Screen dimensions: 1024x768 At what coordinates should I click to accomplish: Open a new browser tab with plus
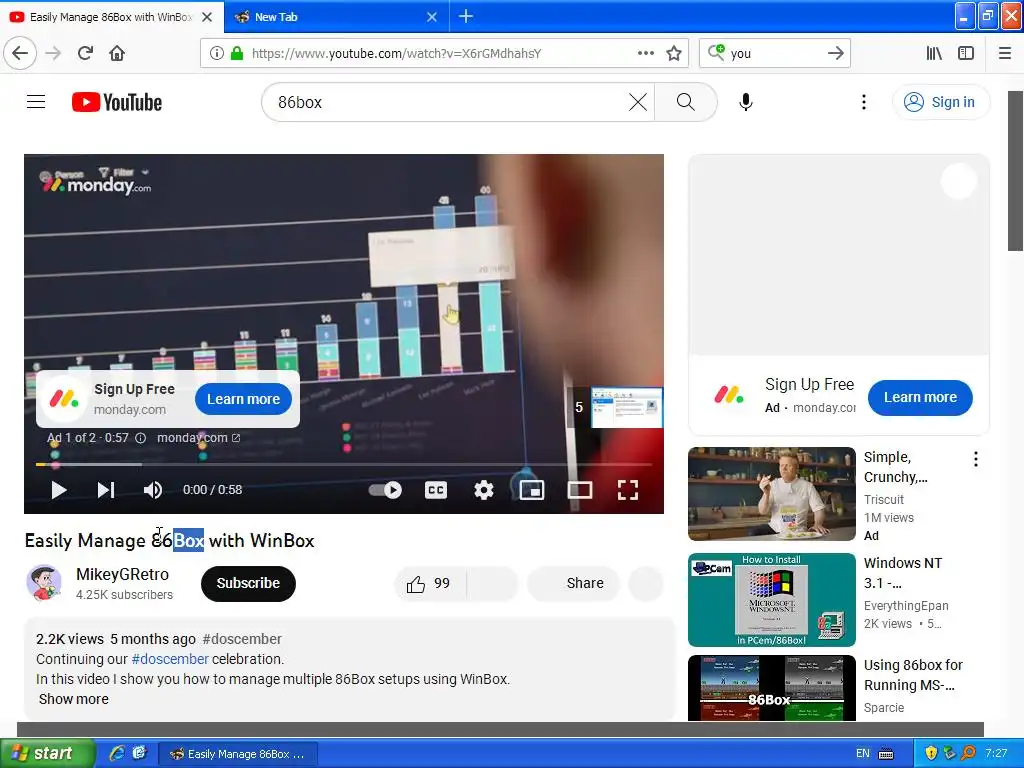point(466,16)
